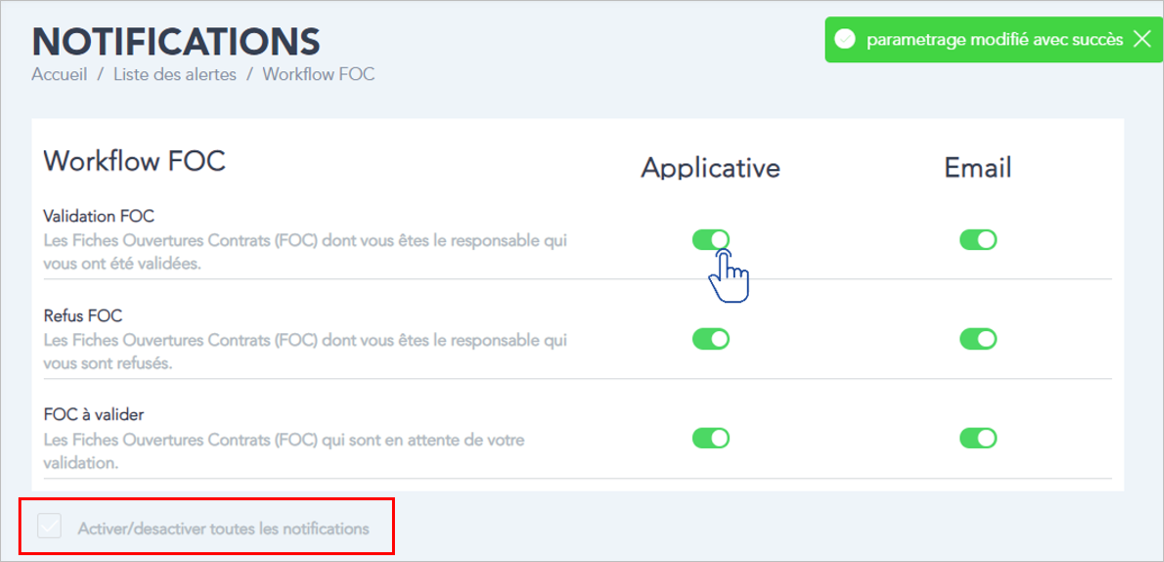The width and height of the screenshot is (1164, 562).
Task: Turn off Email switch for FOC à valider
Action: tap(978, 438)
